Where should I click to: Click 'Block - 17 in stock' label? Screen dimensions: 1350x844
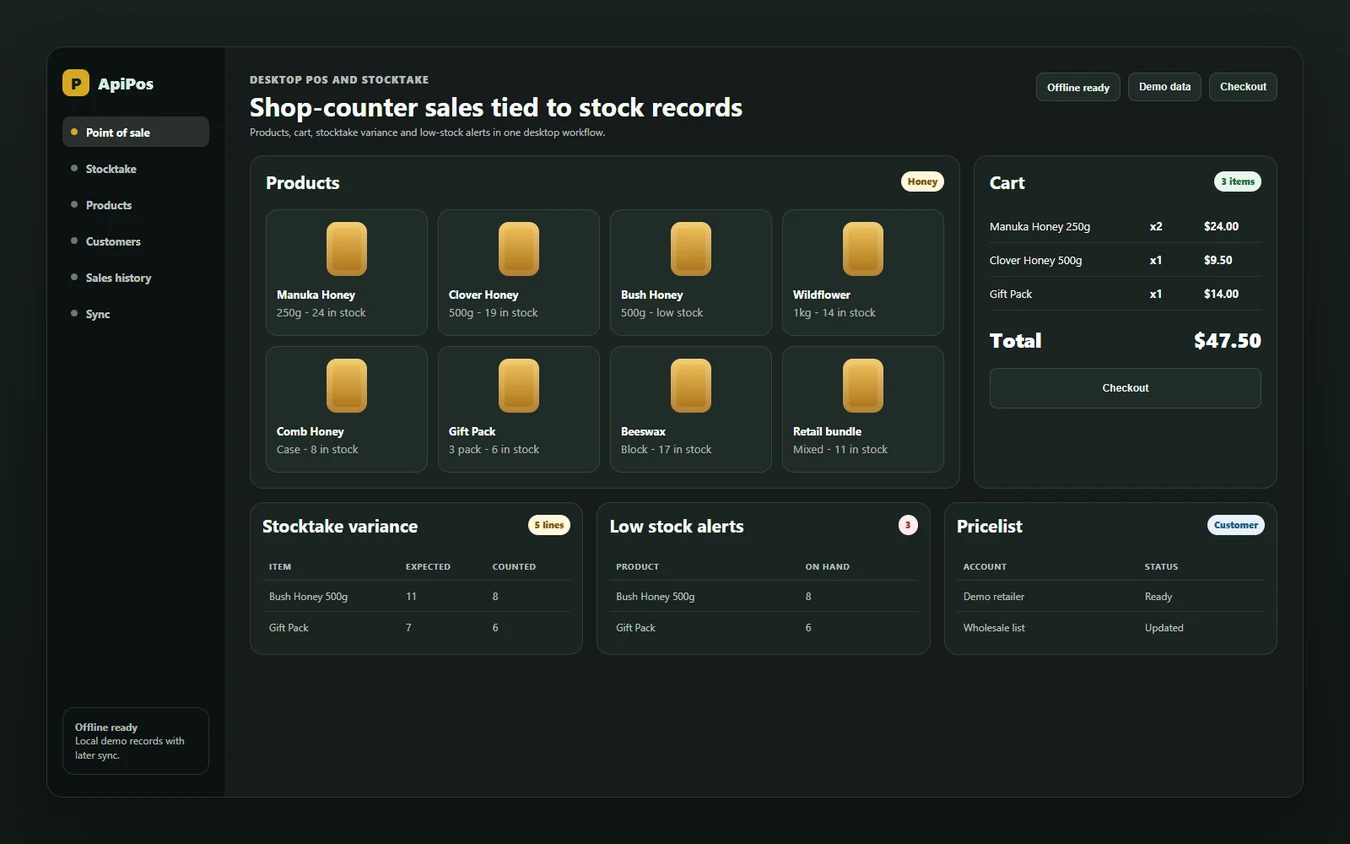click(666, 450)
